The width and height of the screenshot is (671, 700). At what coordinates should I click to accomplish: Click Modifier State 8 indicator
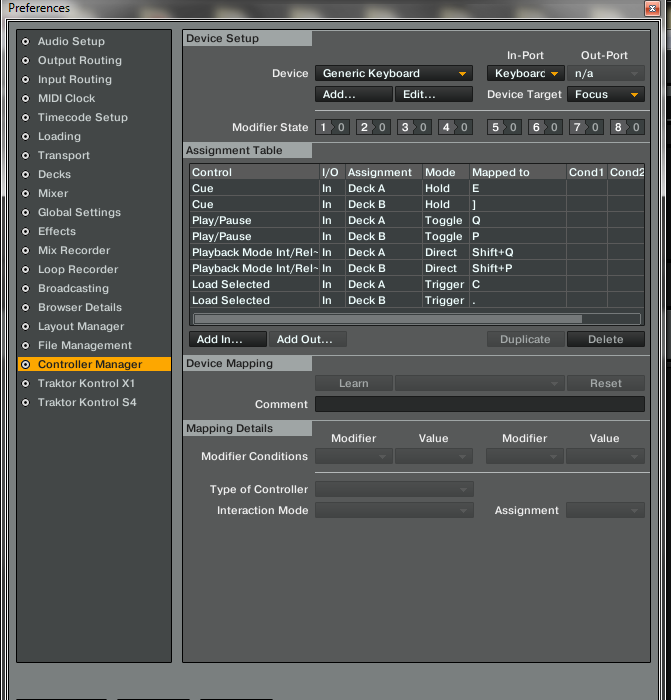pos(628,127)
